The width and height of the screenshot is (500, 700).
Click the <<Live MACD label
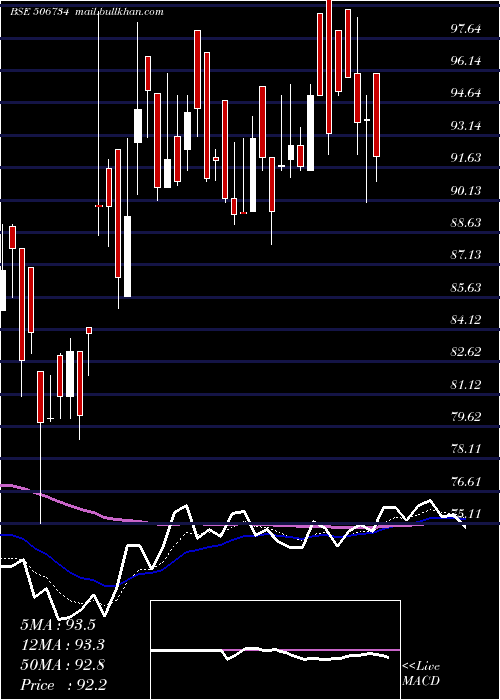[421, 674]
